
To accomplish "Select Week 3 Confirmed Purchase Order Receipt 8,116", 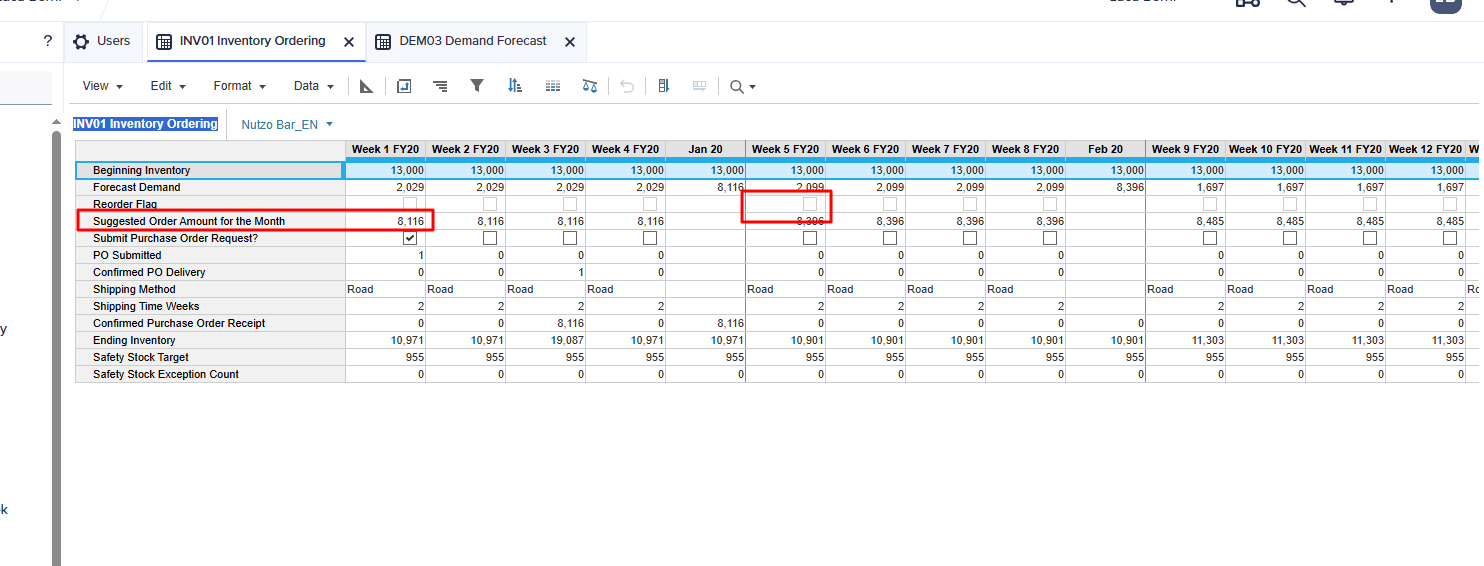I will [545, 323].
